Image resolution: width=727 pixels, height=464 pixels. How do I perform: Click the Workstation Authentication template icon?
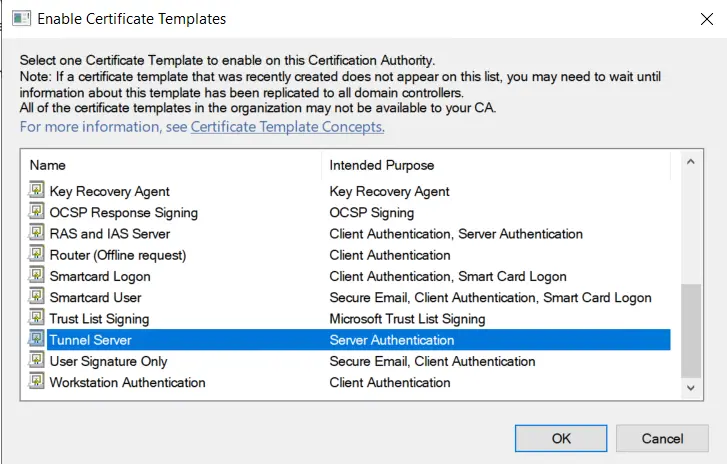(x=37, y=382)
